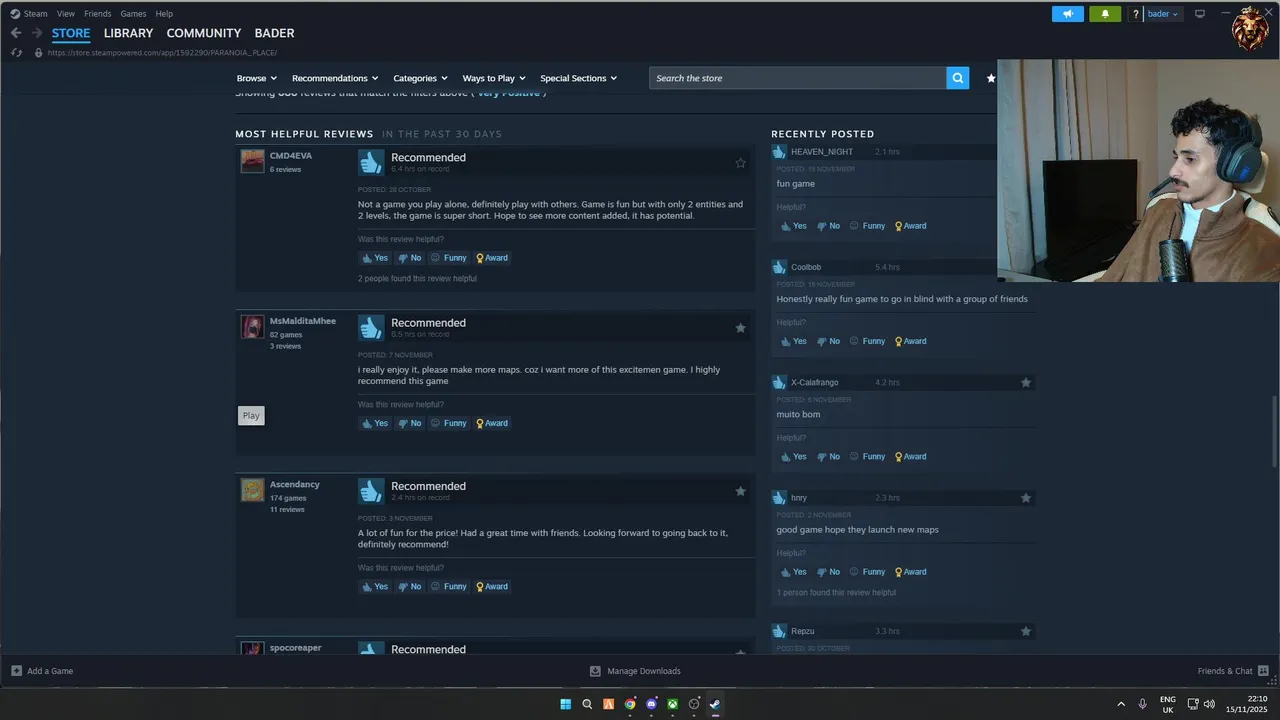The image size is (1280, 720).
Task: Click the star icon on CMD4EVA's review
Action: (x=741, y=163)
